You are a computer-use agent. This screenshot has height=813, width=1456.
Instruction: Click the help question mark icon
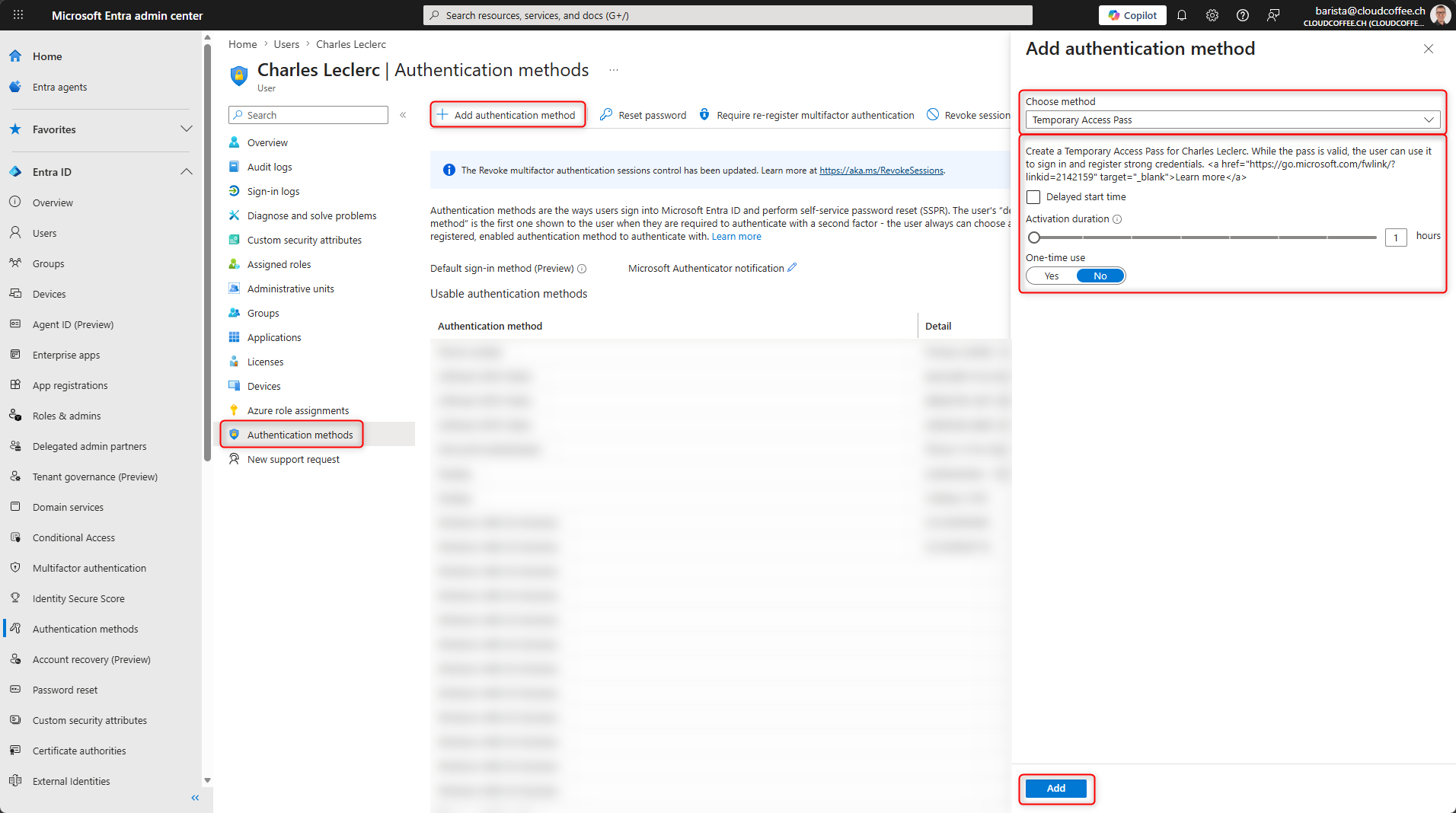1243,15
